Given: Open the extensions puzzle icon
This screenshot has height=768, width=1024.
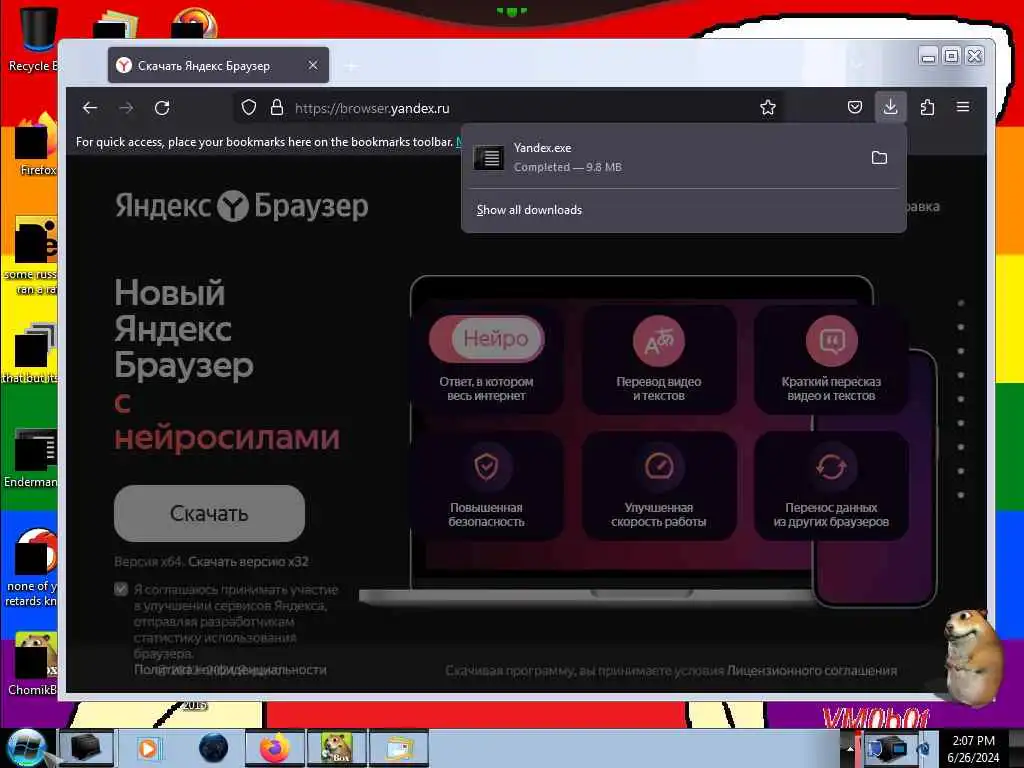Looking at the screenshot, I should pyautogui.click(x=927, y=107).
